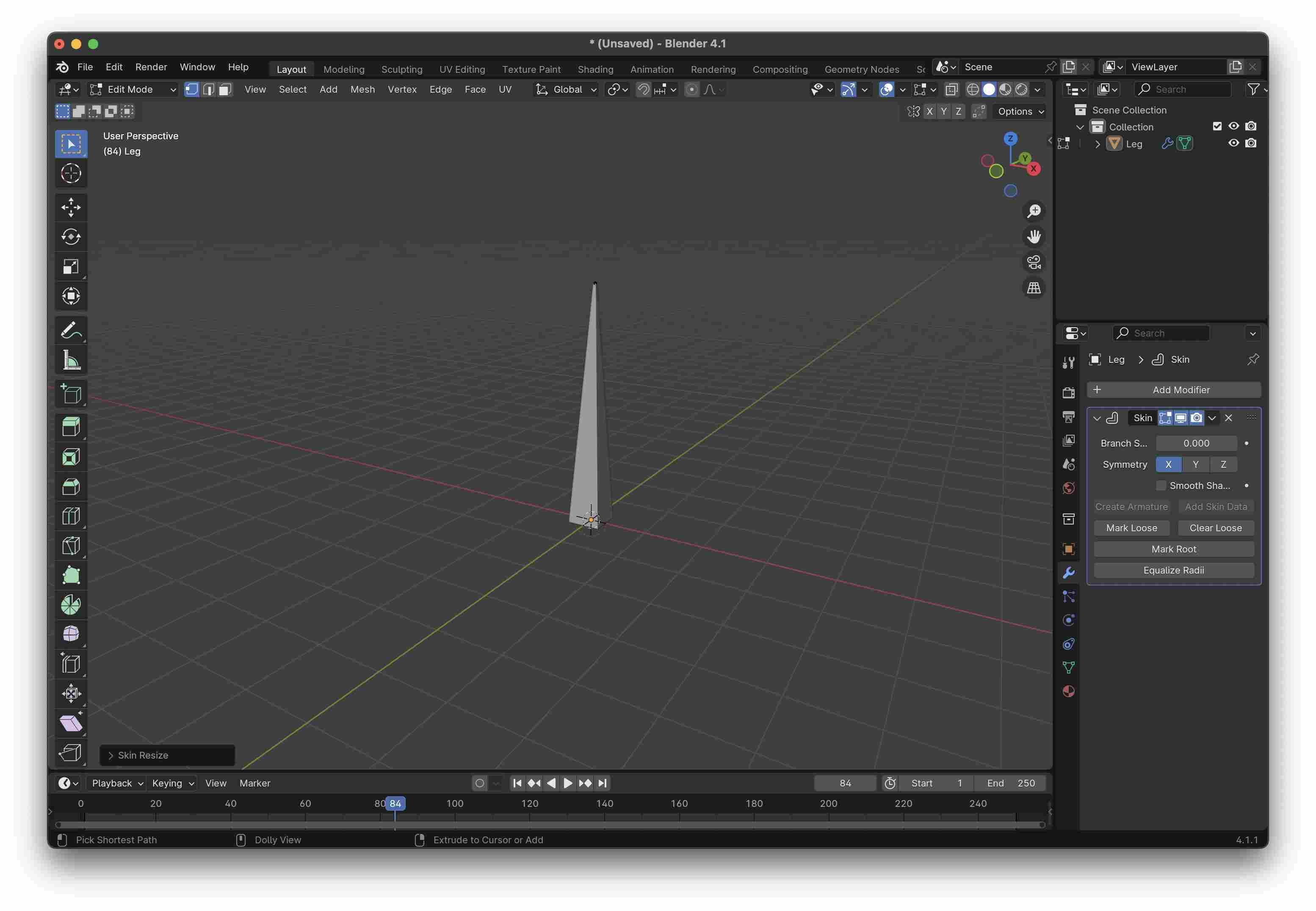Select the Add Cube tool
Viewport: 1316px width, 911px height.
point(71,394)
